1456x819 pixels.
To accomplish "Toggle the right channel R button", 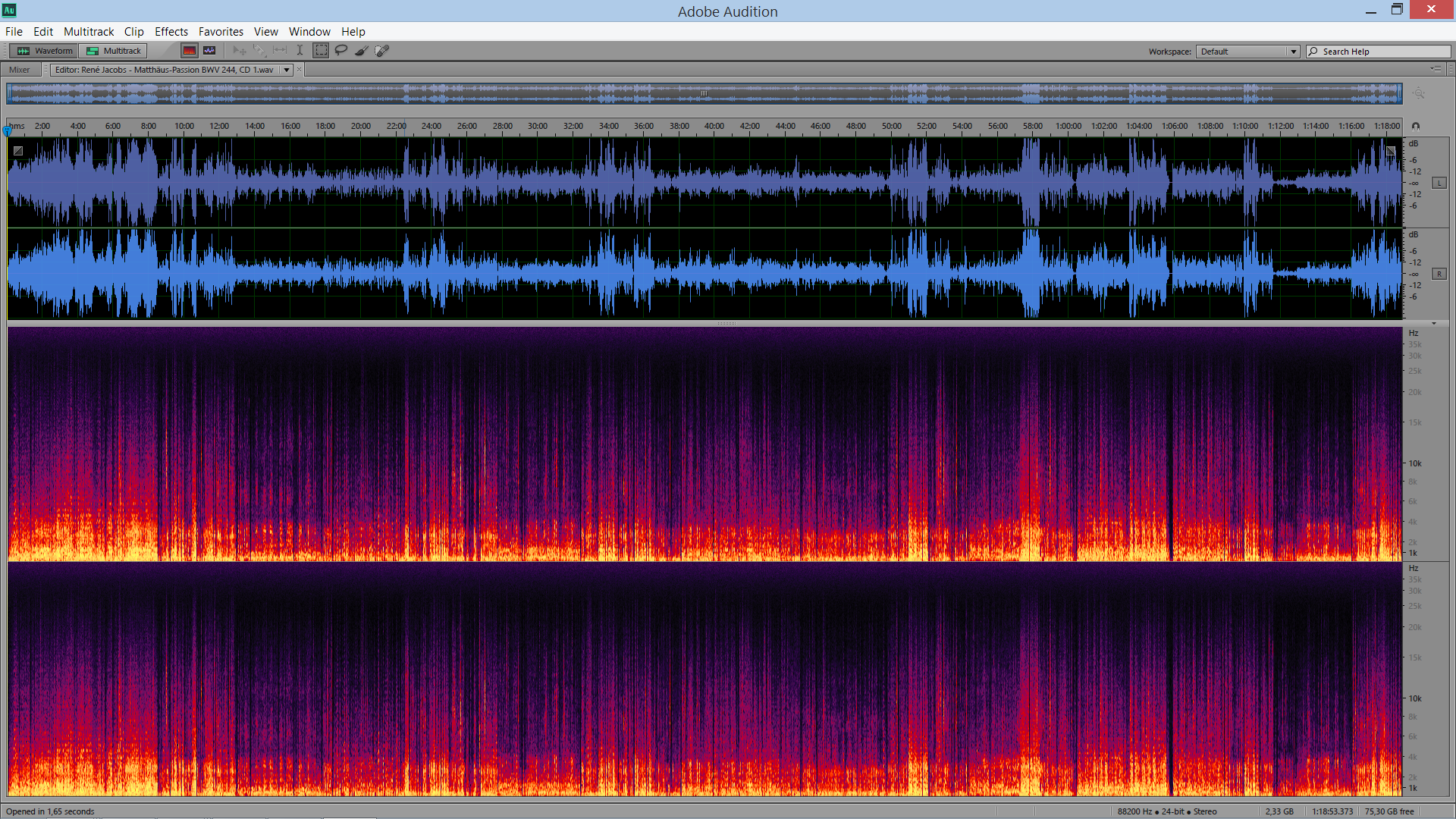I will (x=1439, y=274).
